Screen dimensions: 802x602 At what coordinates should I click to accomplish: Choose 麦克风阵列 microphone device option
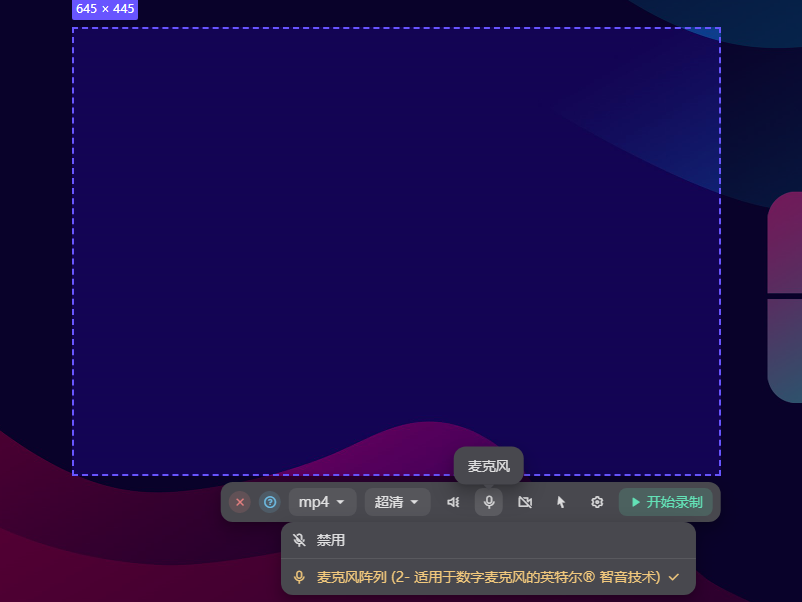click(488, 577)
